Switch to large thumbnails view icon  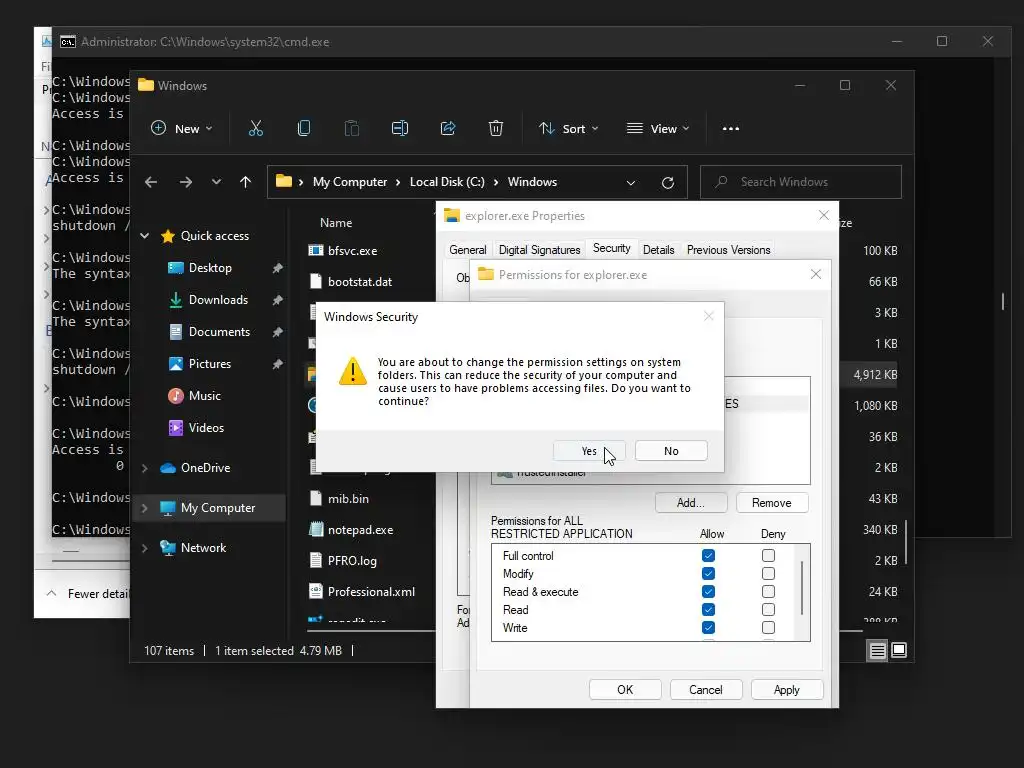(x=899, y=650)
